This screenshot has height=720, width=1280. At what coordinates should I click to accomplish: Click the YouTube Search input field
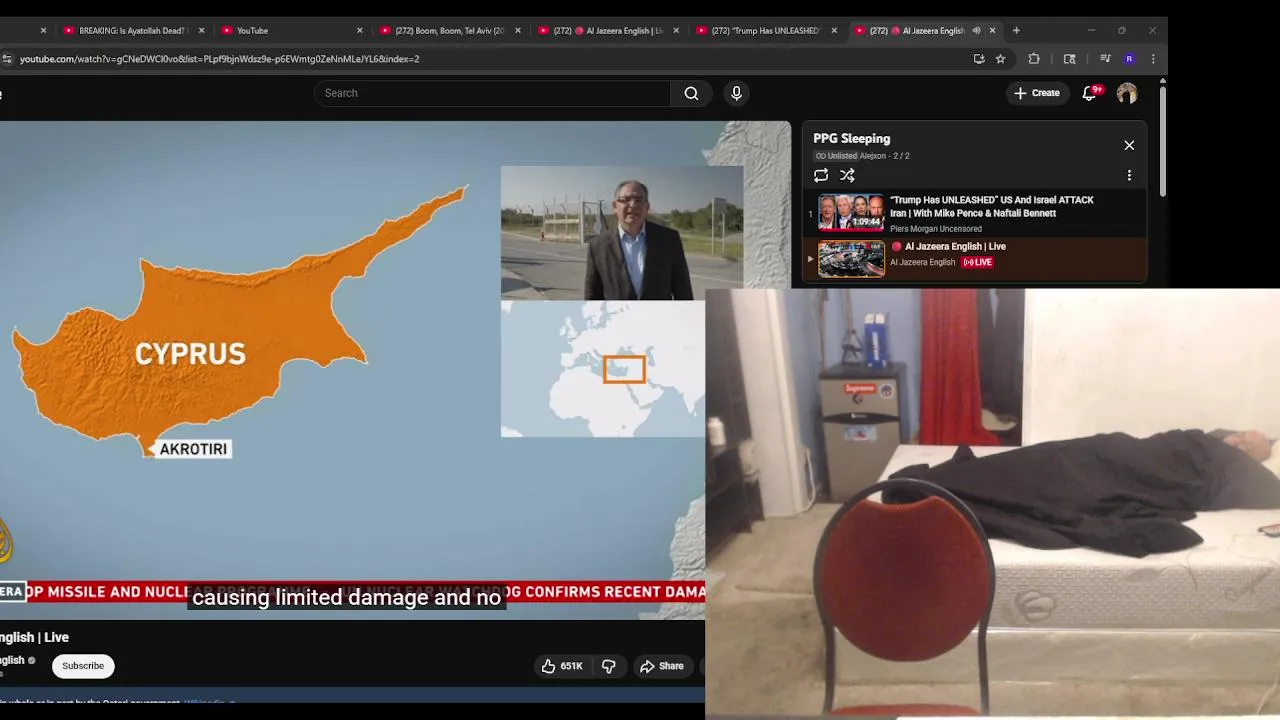pyautogui.click(x=492, y=93)
